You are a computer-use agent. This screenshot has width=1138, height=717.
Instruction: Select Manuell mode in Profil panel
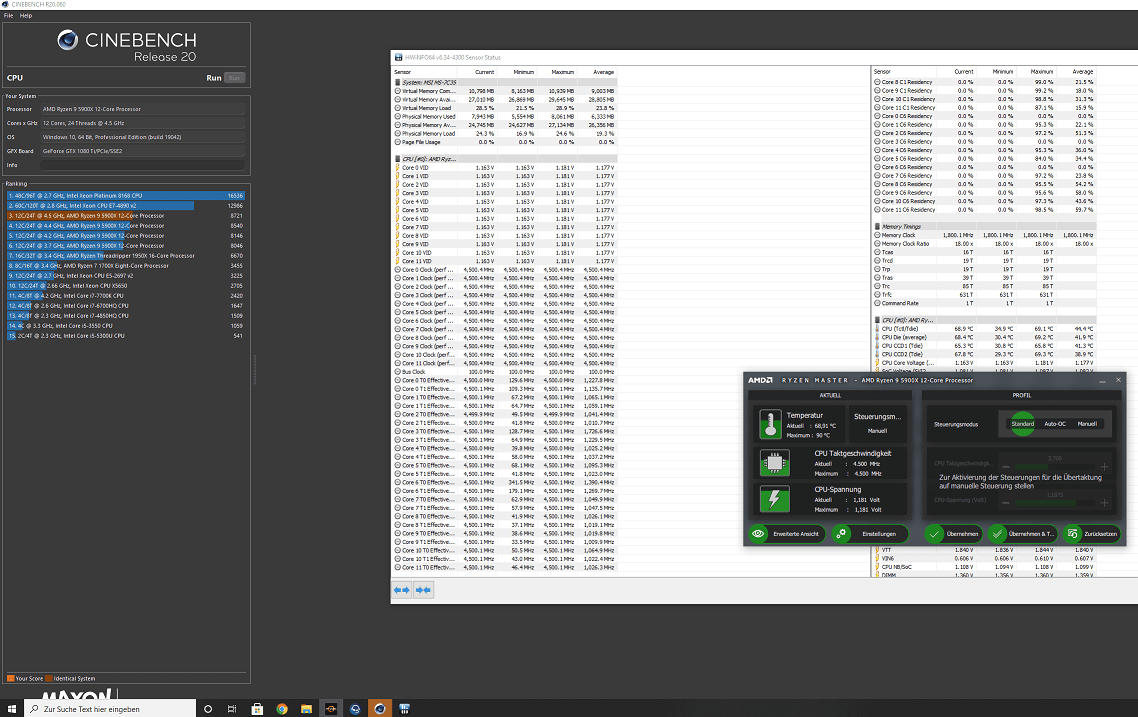point(1087,424)
